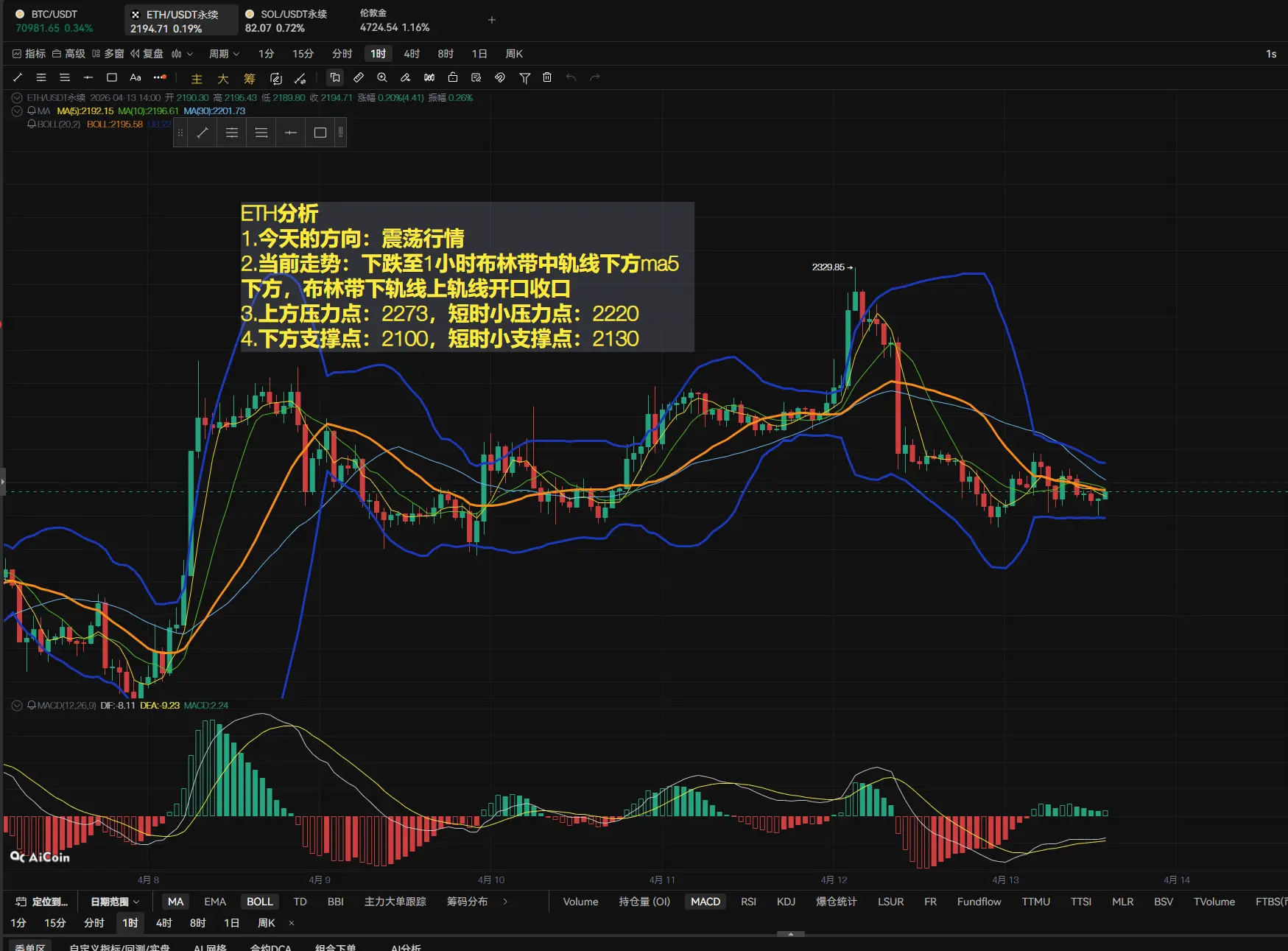The height and width of the screenshot is (951, 1288).
Task: Add a new symbol tab with the plus
Action: coord(492,20)
